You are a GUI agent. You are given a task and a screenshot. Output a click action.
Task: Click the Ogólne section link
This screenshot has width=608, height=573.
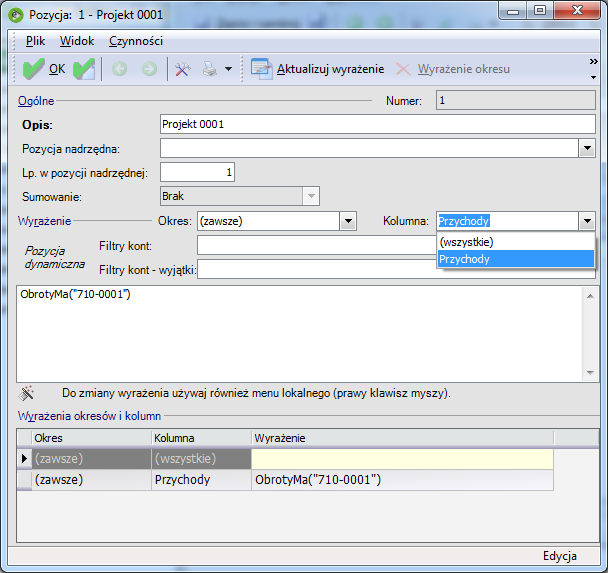36,101
